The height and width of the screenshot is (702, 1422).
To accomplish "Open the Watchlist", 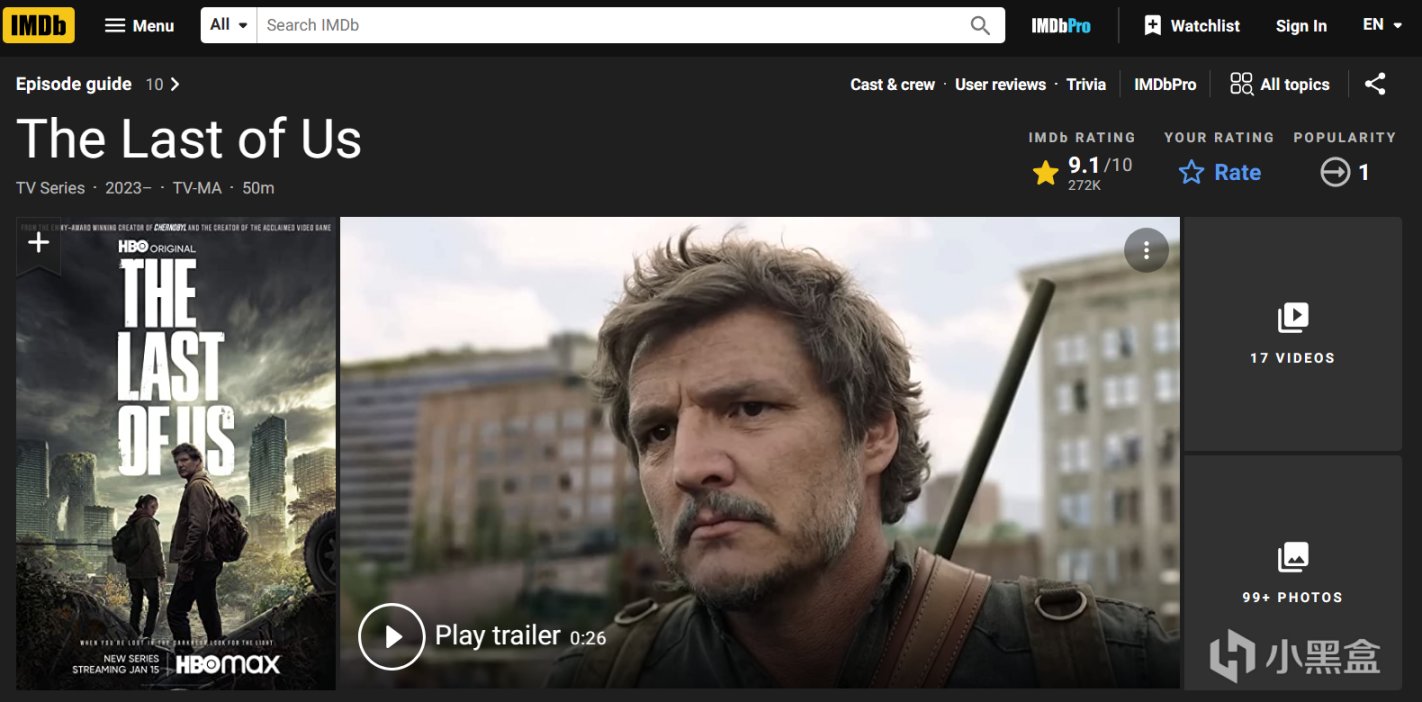I will 1192,26.
